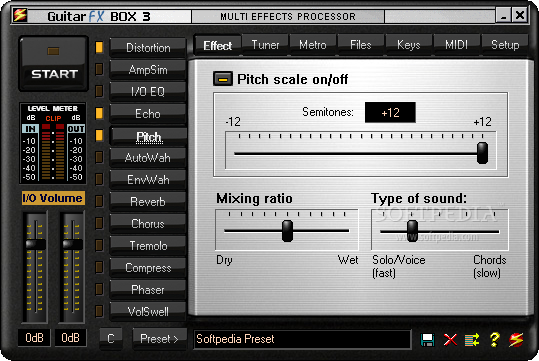
Task: Enable the Reverb LED indicator
Action: [x=99, y=201]
